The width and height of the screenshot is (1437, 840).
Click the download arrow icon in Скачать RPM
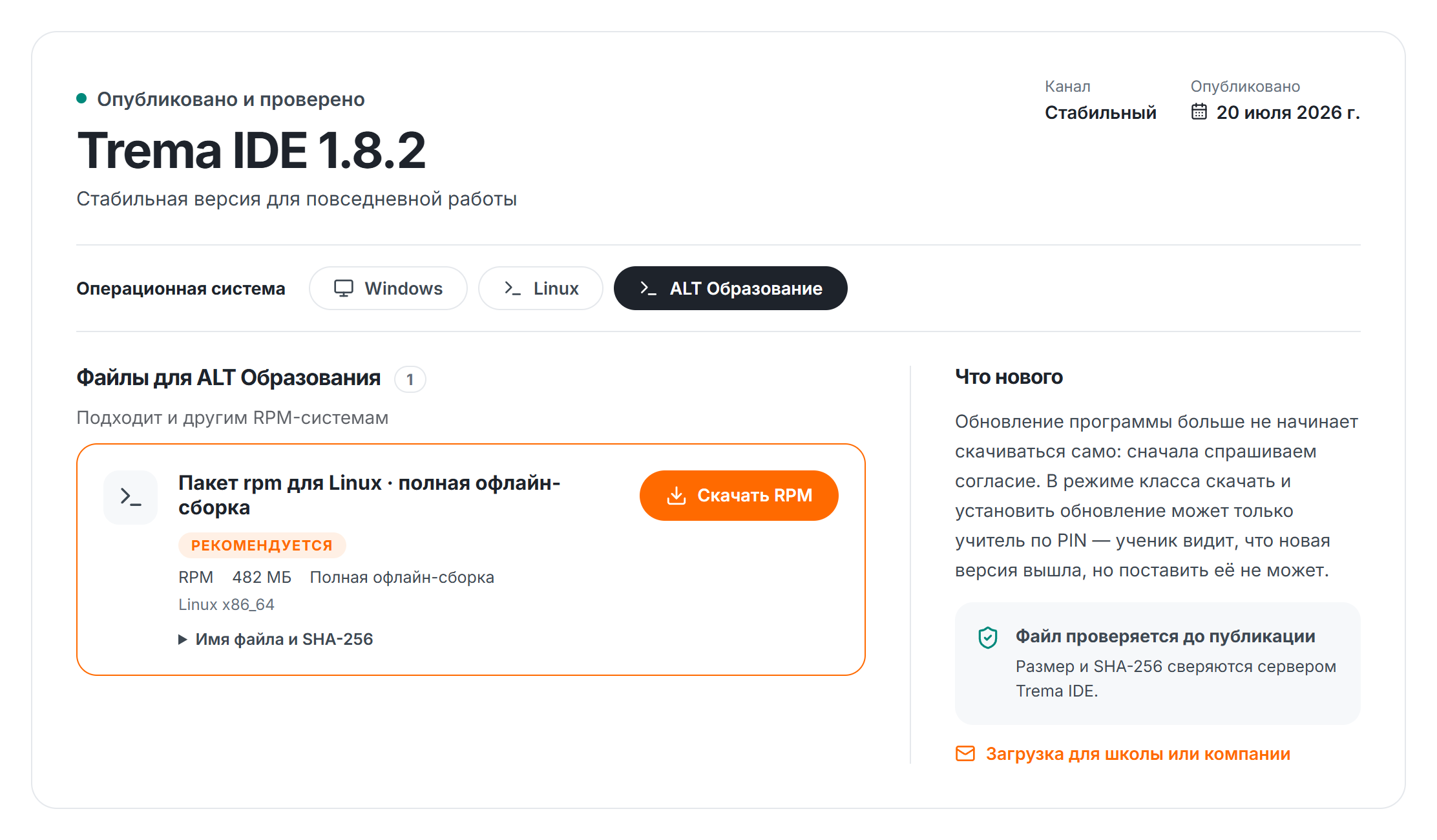(x=677, y=496)
